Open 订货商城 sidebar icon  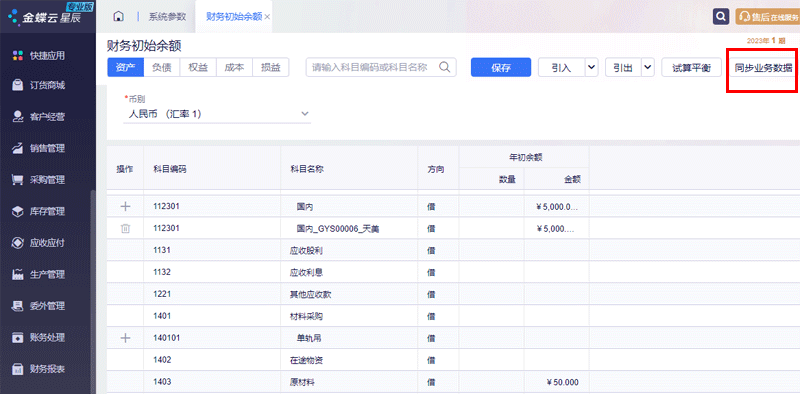(18, 85)
